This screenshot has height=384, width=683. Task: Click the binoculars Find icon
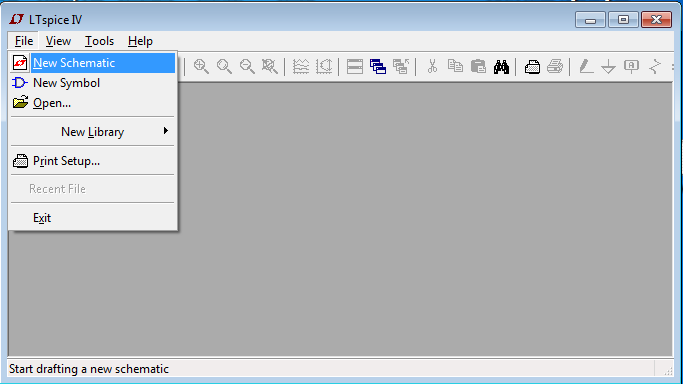click(501, 67)
